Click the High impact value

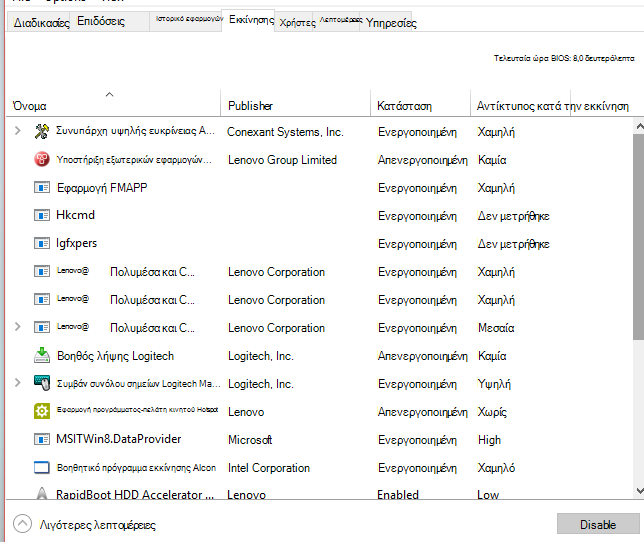point(490,440)
